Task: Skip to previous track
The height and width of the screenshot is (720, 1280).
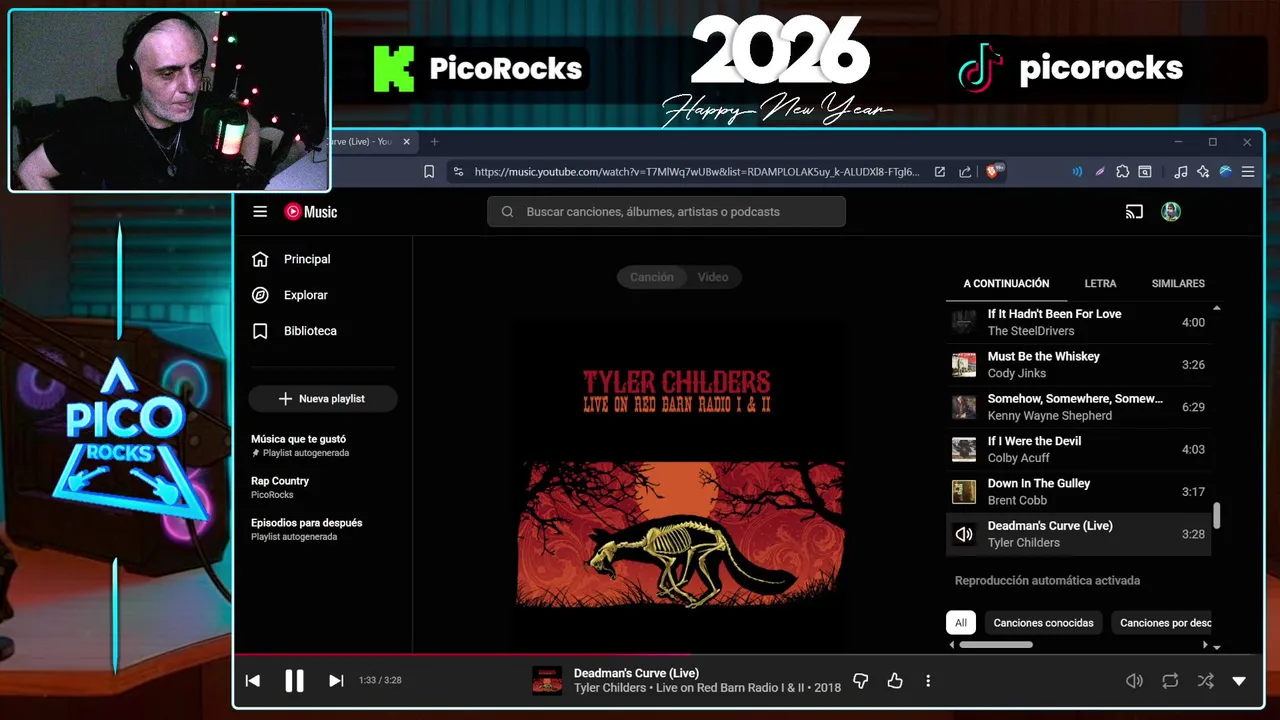Action: [x=253, y=681]
